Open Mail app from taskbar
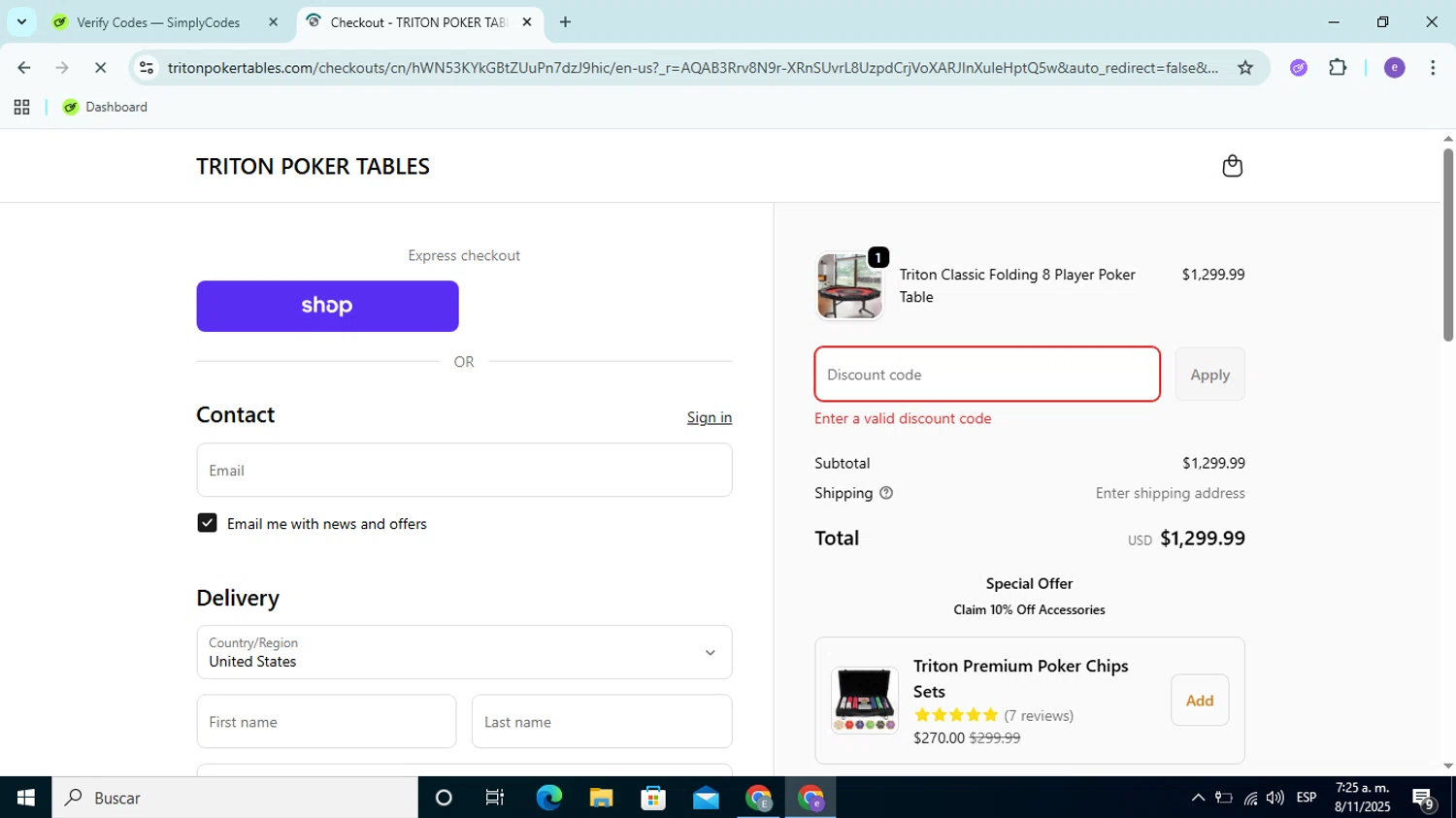 pyautogui.click(x=706, y=798)
